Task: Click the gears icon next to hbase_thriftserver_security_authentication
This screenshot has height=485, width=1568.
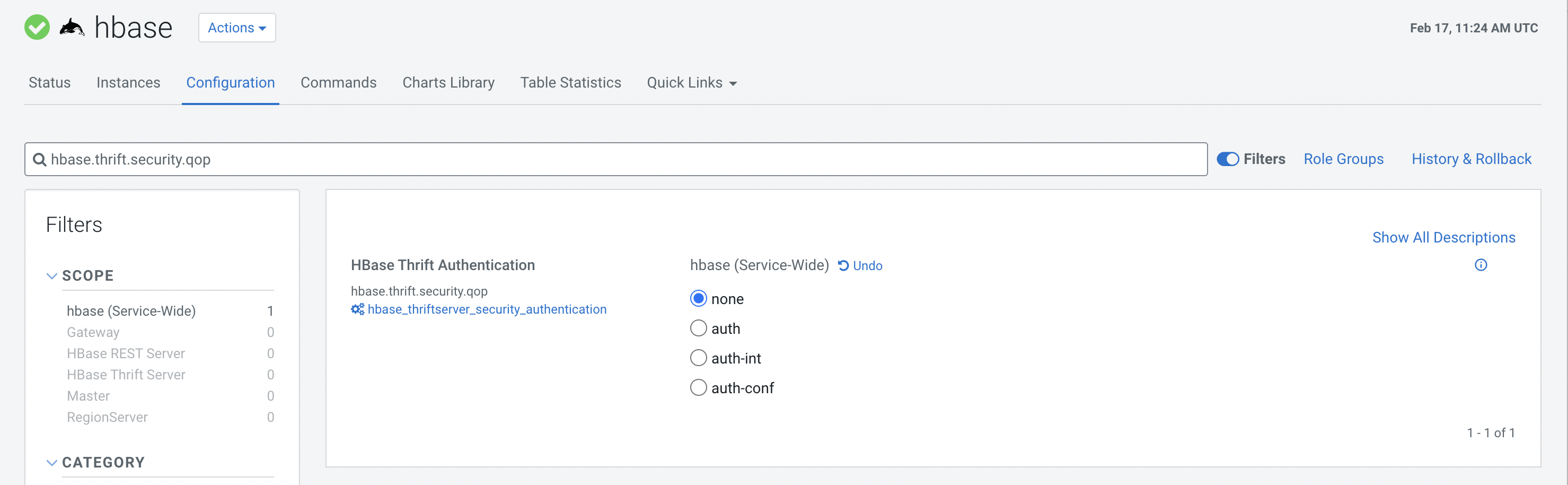Action: click(x=357, y=309)
